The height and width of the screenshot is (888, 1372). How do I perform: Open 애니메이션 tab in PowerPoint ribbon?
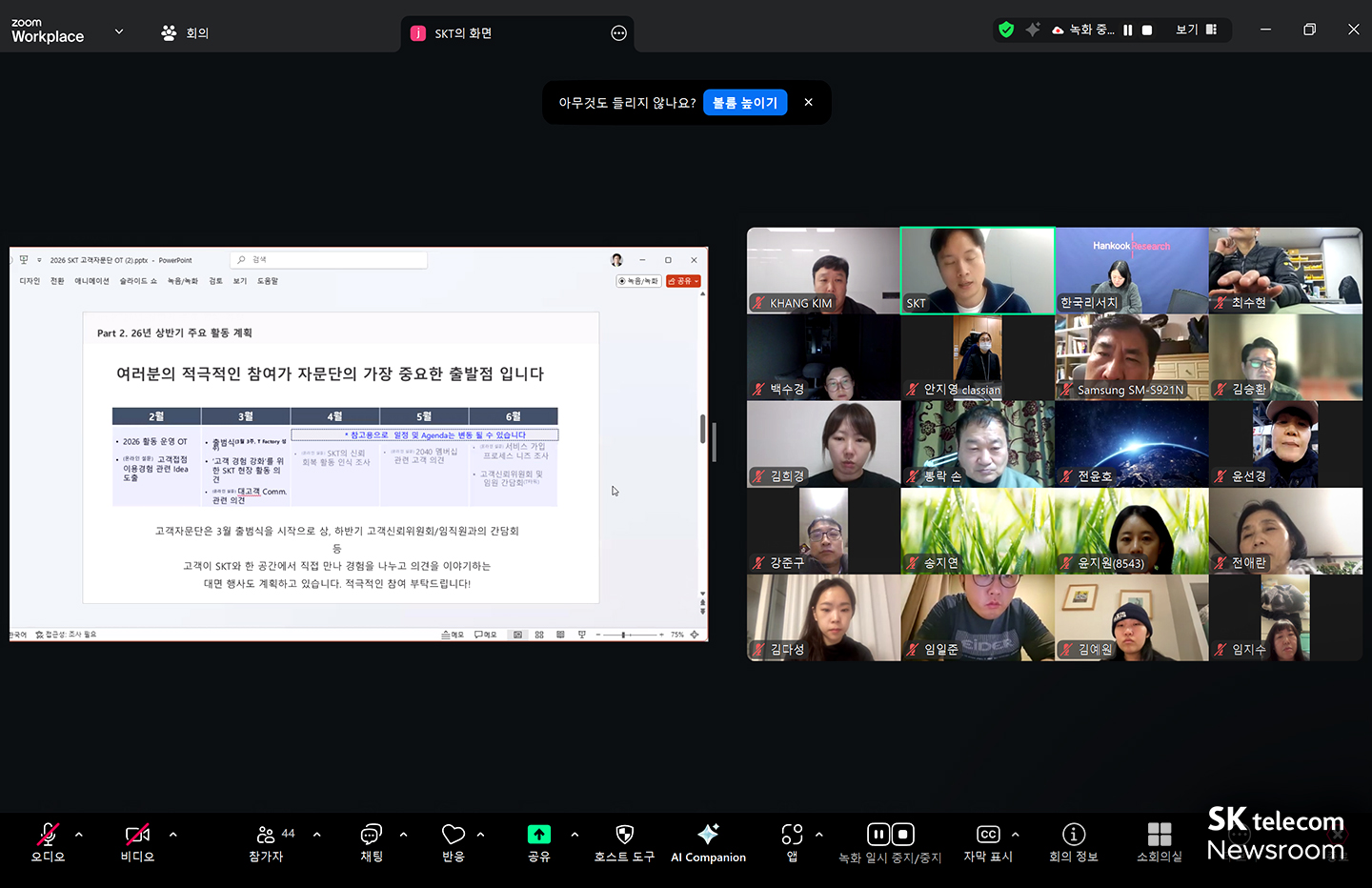[92, 281]
